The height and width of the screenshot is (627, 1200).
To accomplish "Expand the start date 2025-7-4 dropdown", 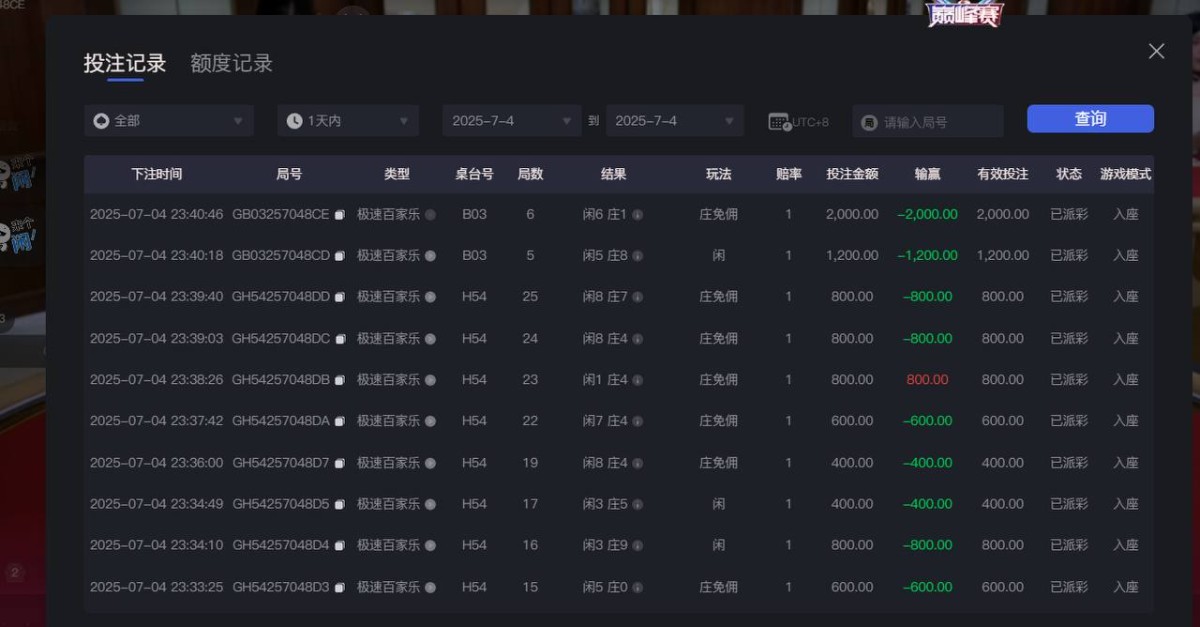I will pyautogui.click(x=511, y=120).
